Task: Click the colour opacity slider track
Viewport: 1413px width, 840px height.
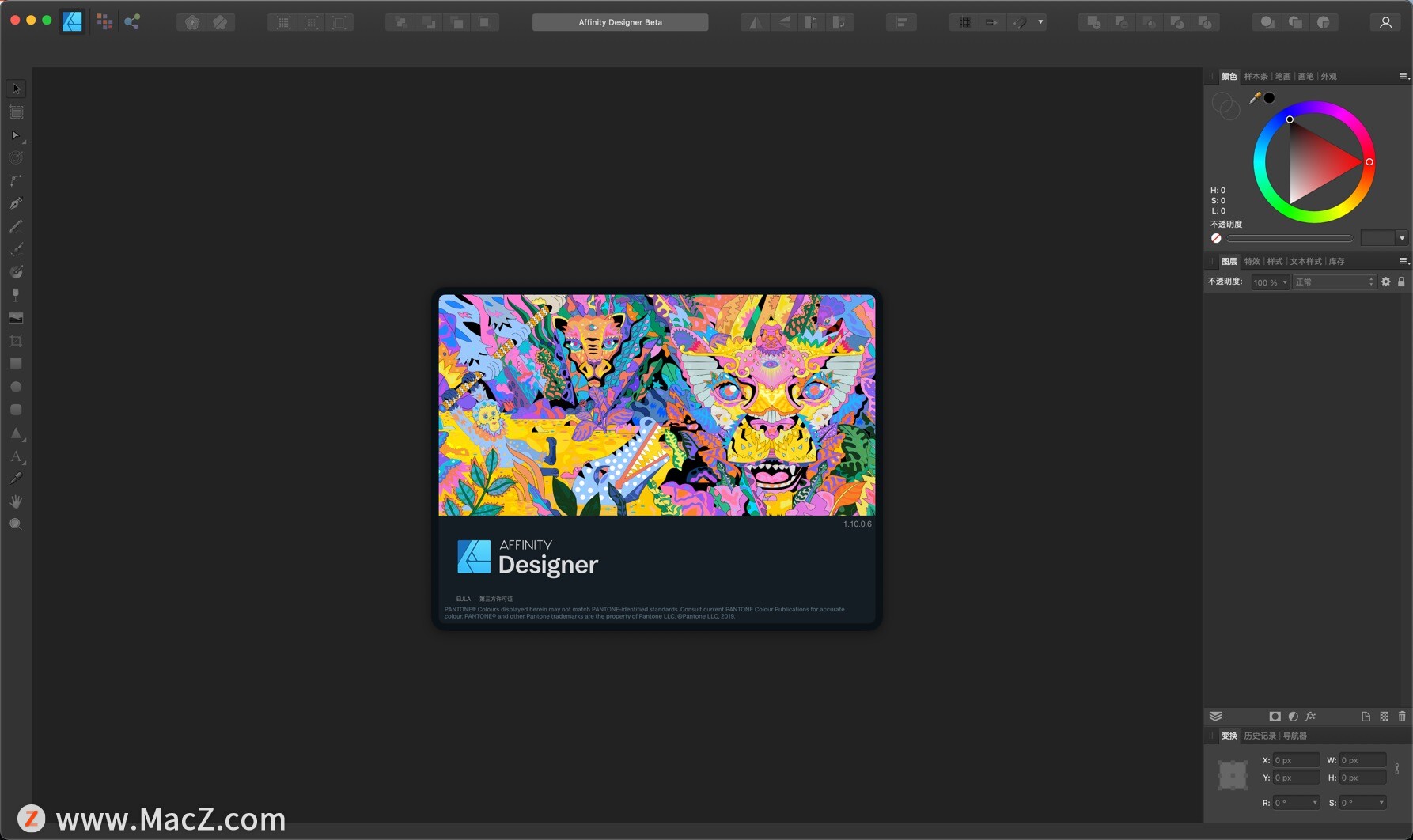Action: click(x=1290, y=238)
